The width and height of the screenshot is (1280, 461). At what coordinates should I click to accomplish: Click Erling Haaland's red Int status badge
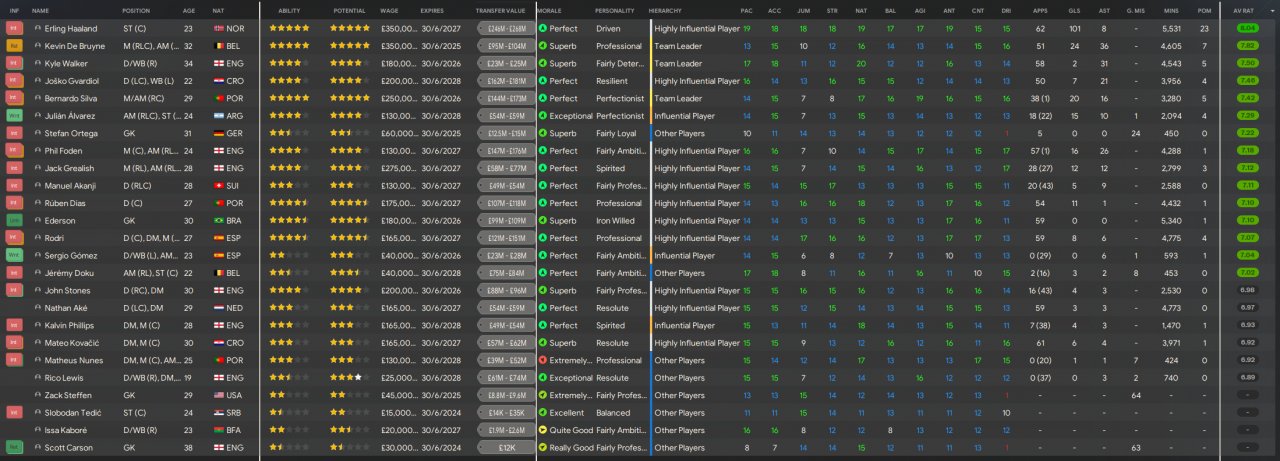(x=15, y=29)
